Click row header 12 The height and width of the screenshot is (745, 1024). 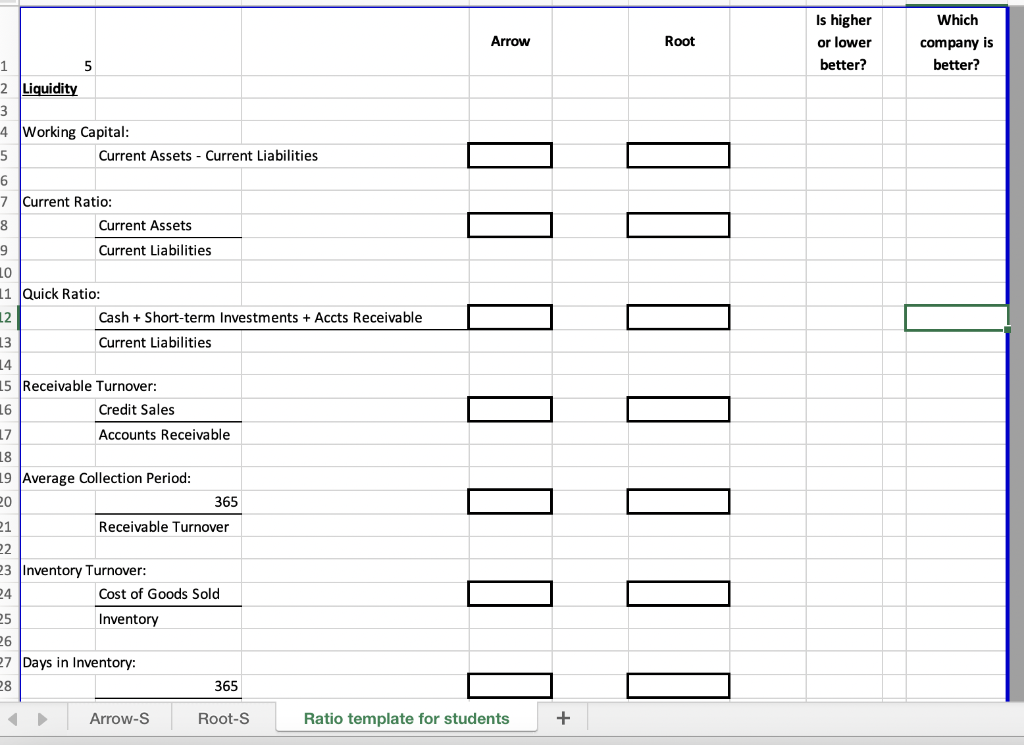[7, 317]
